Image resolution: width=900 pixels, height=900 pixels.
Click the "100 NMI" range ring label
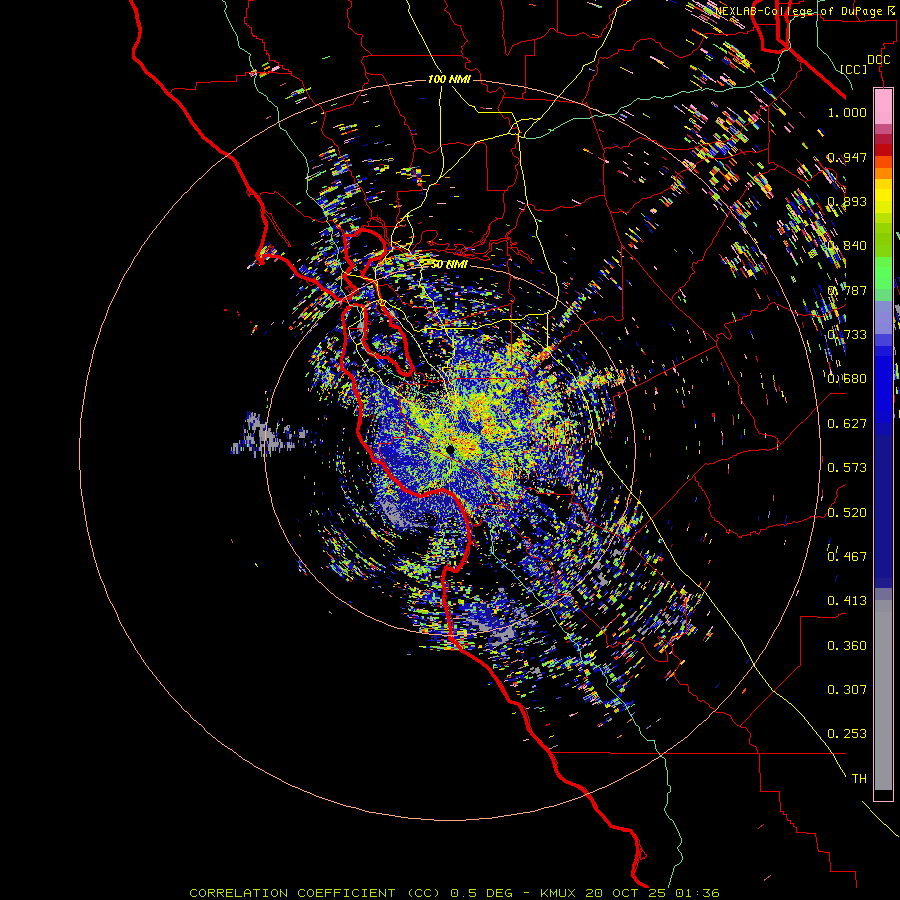tap(449, 79)
